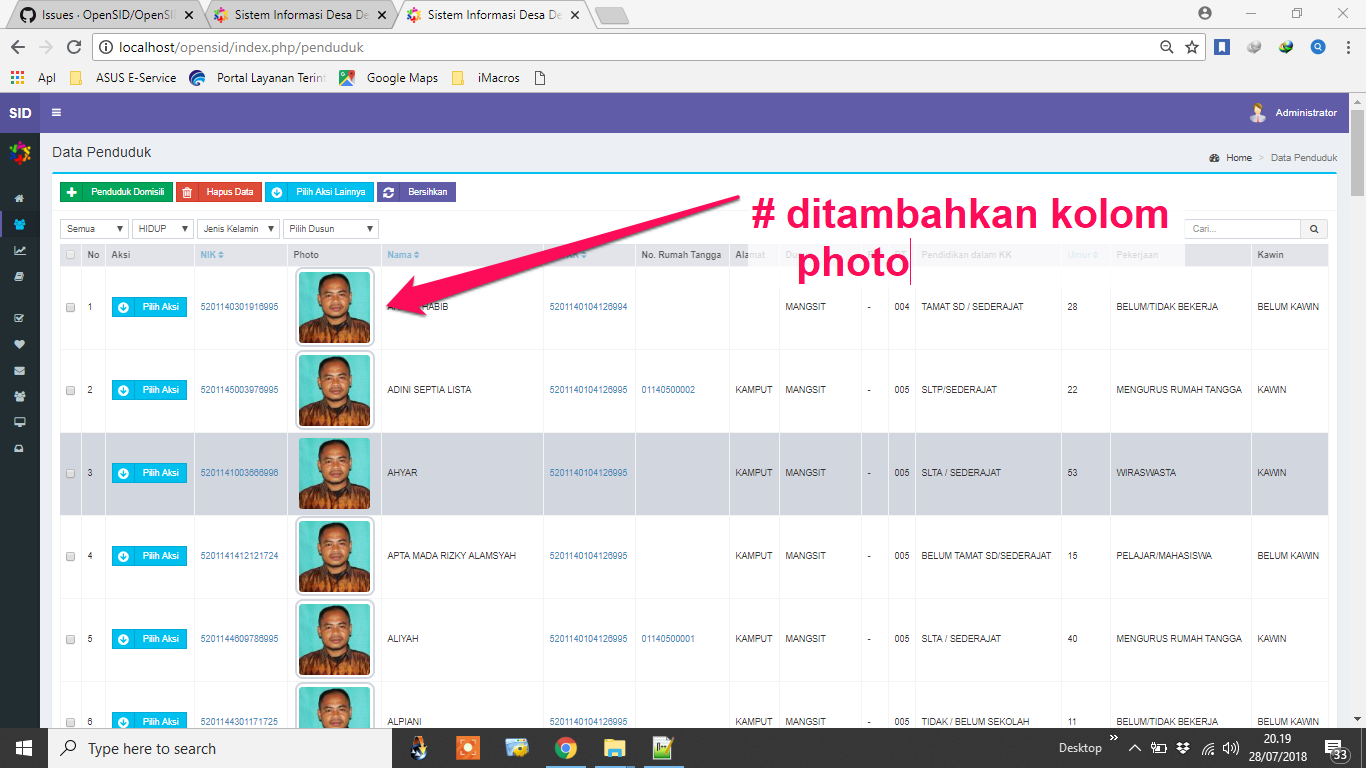
Task: Tick the checkbox for row 3 AHYAR
Action: click(70, 473)
